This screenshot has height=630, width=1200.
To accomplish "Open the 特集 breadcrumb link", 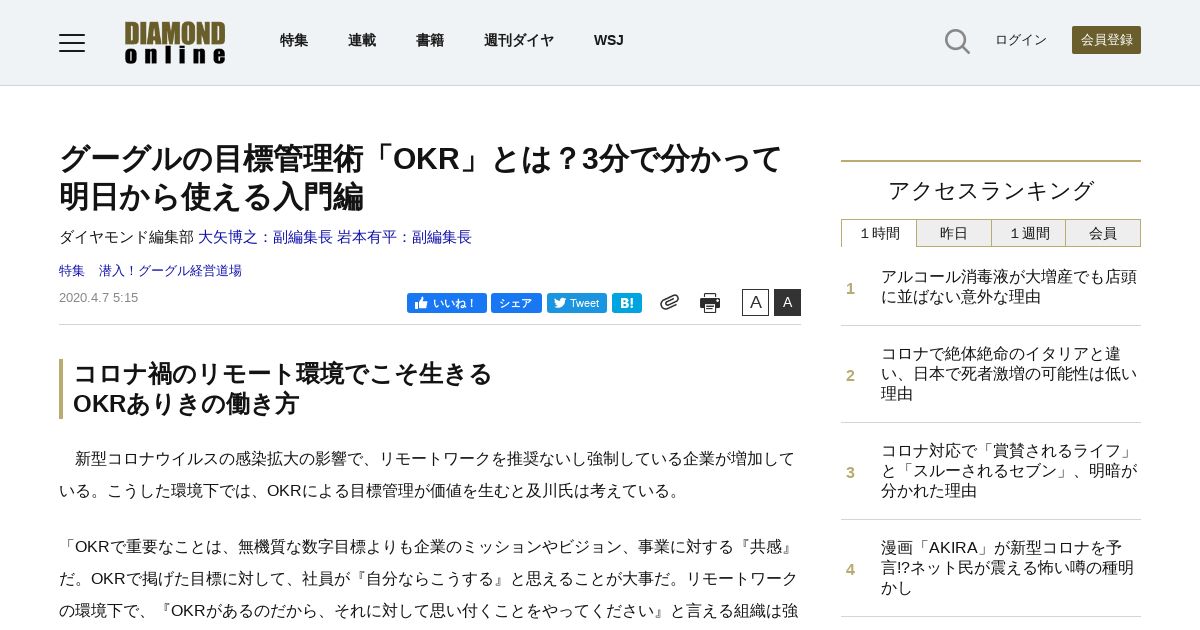I will (72, 271).
